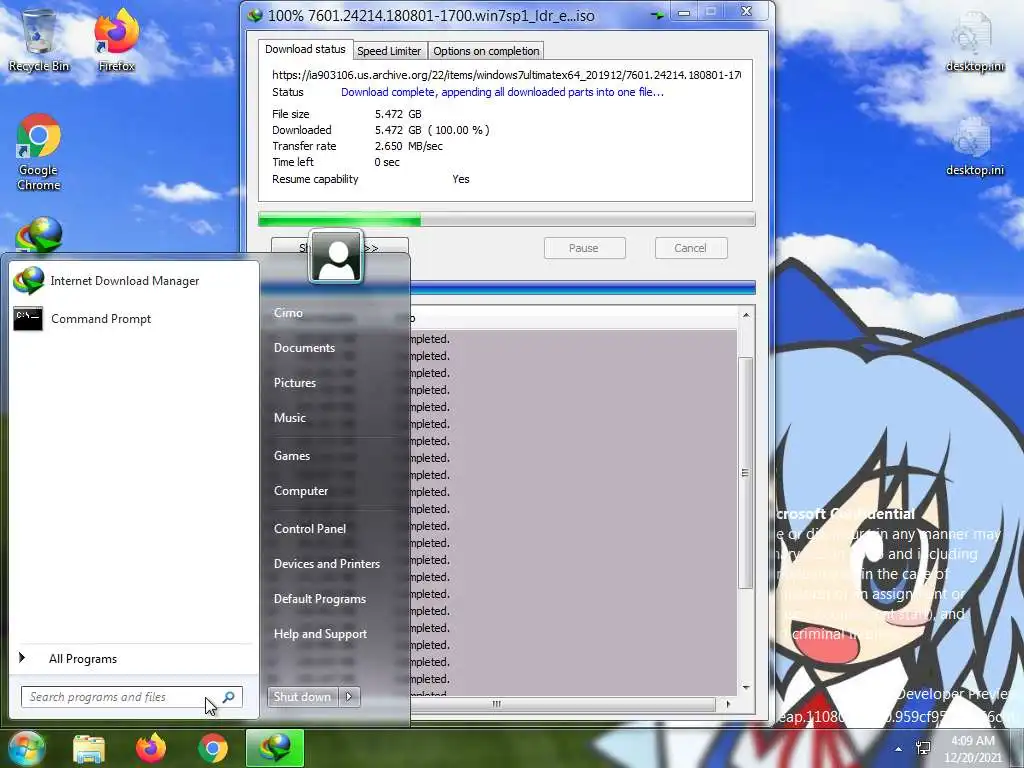This screenshot has height=768, width=1024.
Task: Click horizontal scrollbar thumb in connections list
Action: tap(562, 704)
